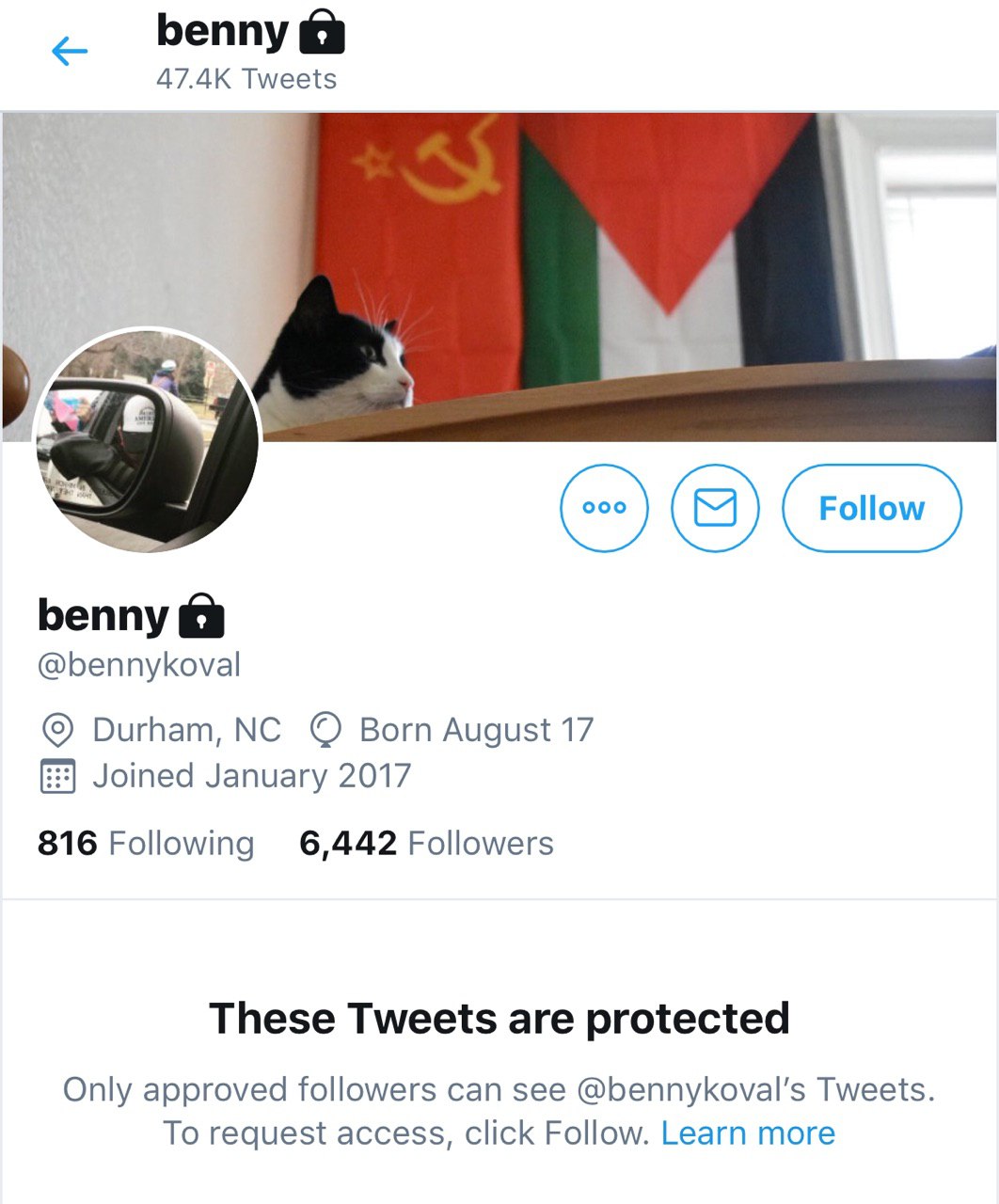
Task: Open the round profile avatar photo
Action: coord(148,439)
